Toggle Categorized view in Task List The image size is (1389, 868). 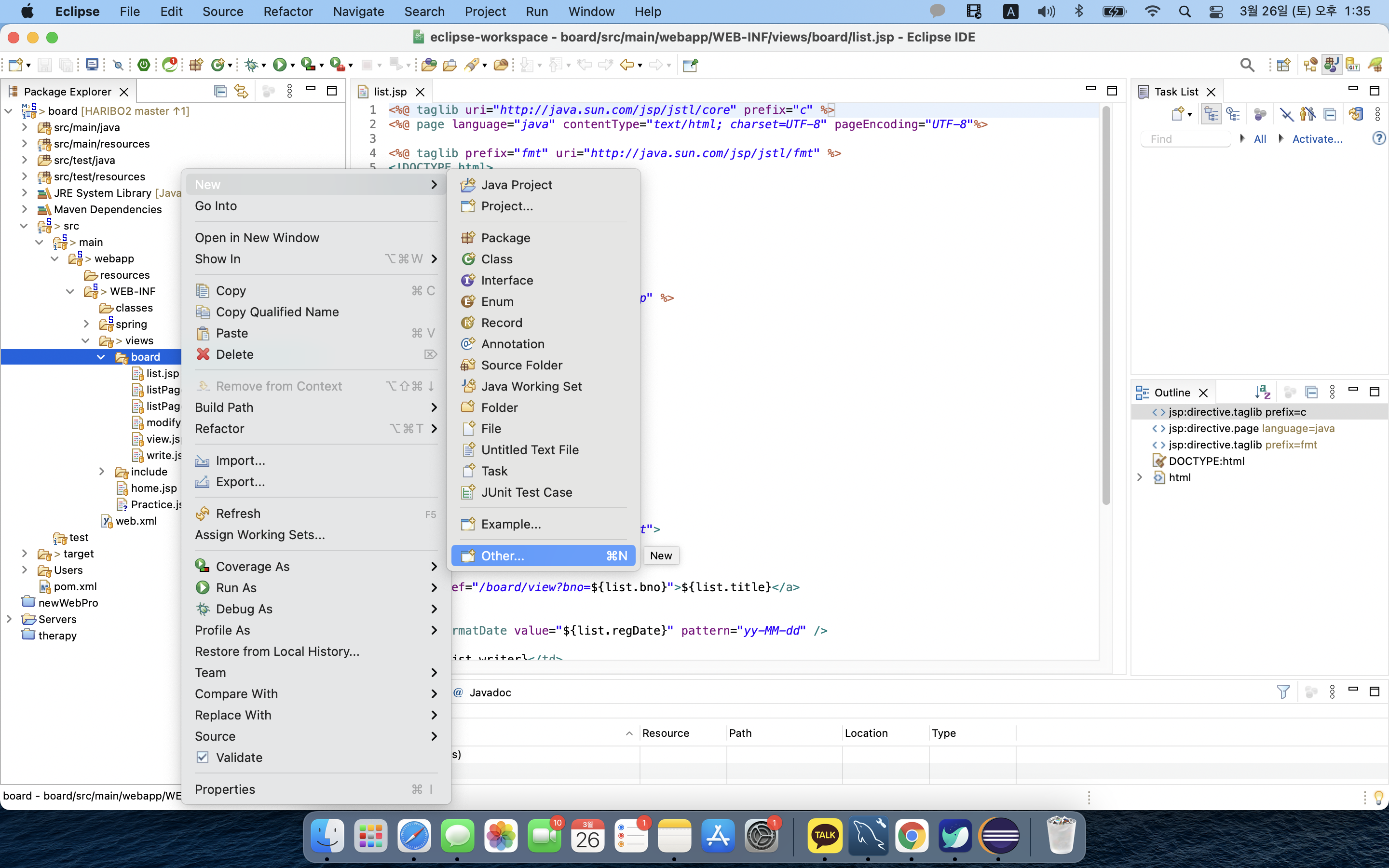[1211, 114]
